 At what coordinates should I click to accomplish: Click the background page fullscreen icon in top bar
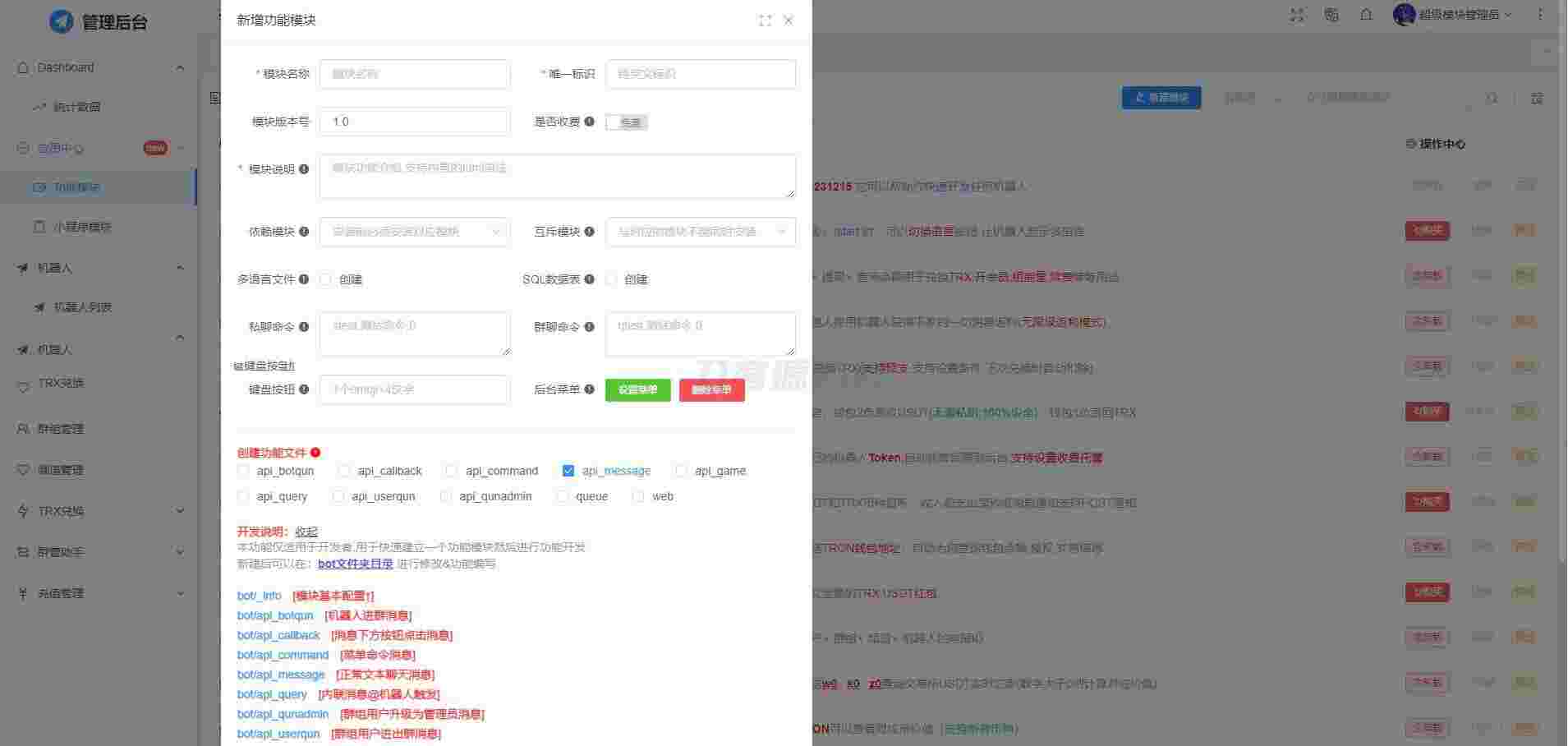pos(1297,15)
